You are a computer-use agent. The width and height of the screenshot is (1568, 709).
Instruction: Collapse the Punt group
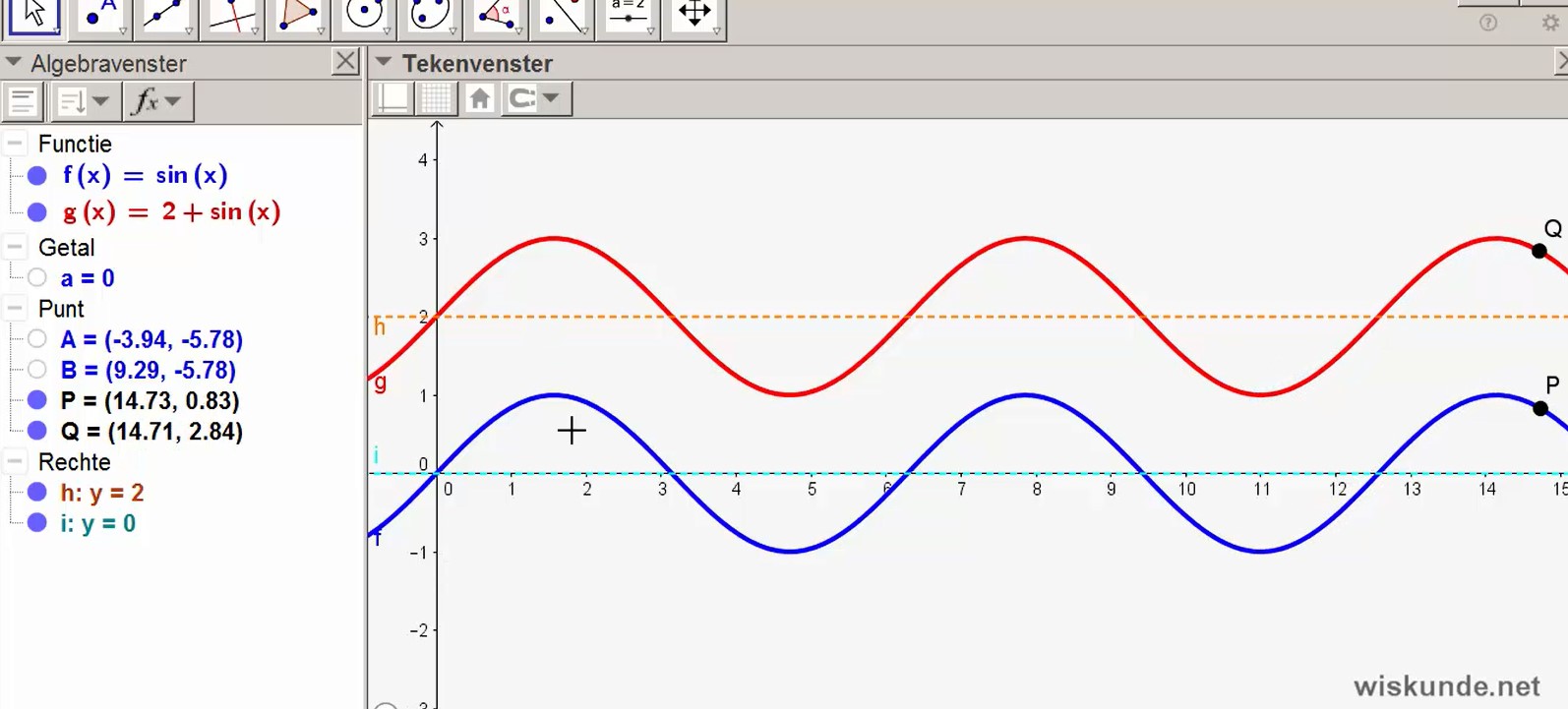click(15, 309)
